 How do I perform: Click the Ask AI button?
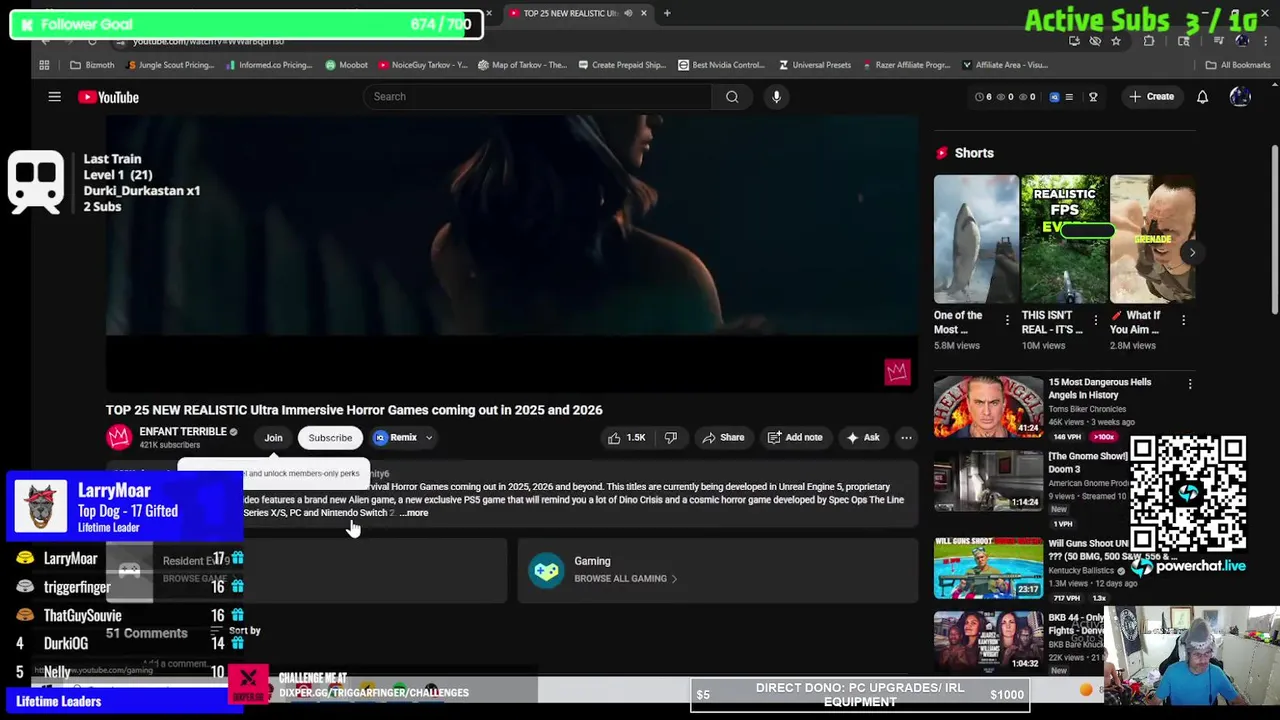click(862, 438)
